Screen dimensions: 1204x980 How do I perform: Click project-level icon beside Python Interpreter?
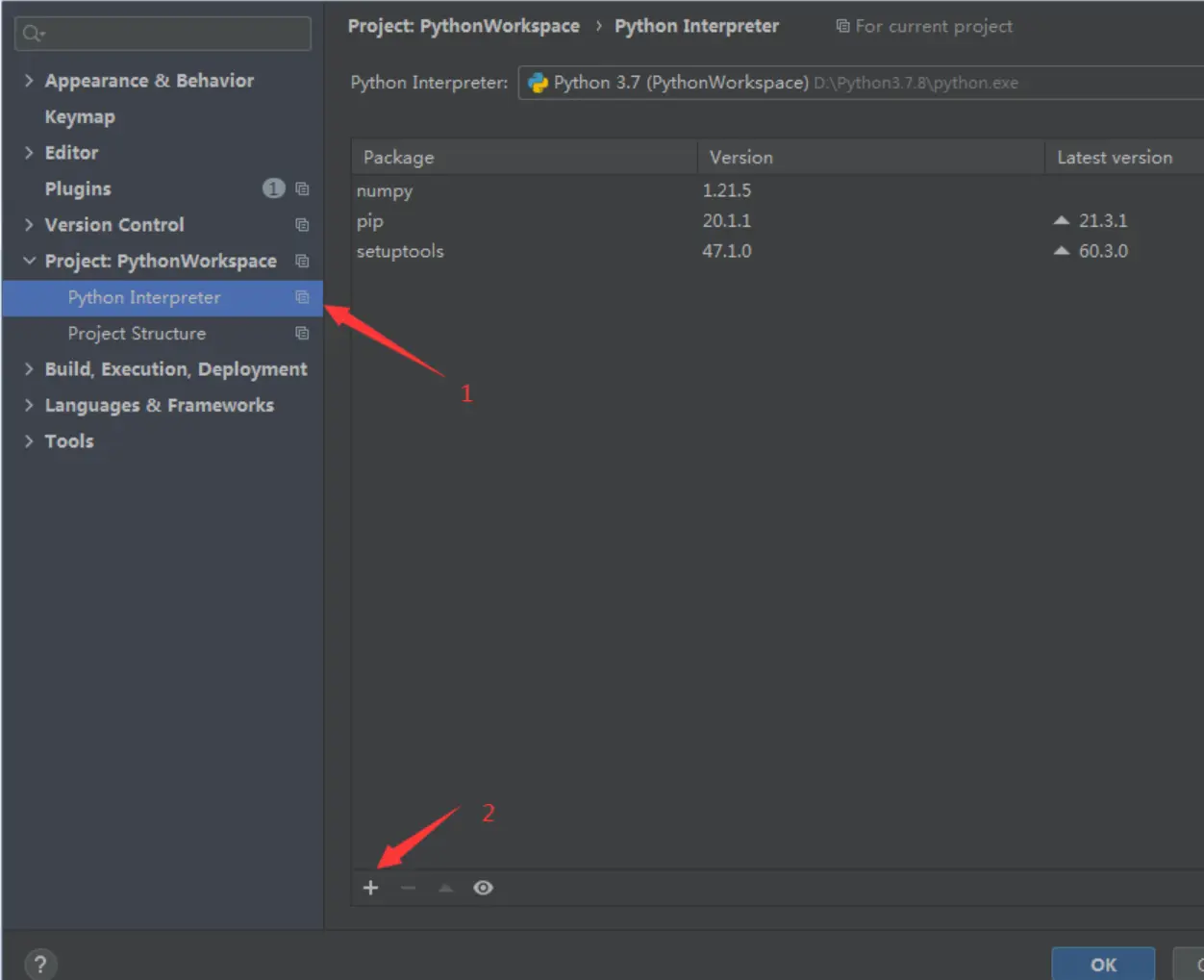point(302,297)
